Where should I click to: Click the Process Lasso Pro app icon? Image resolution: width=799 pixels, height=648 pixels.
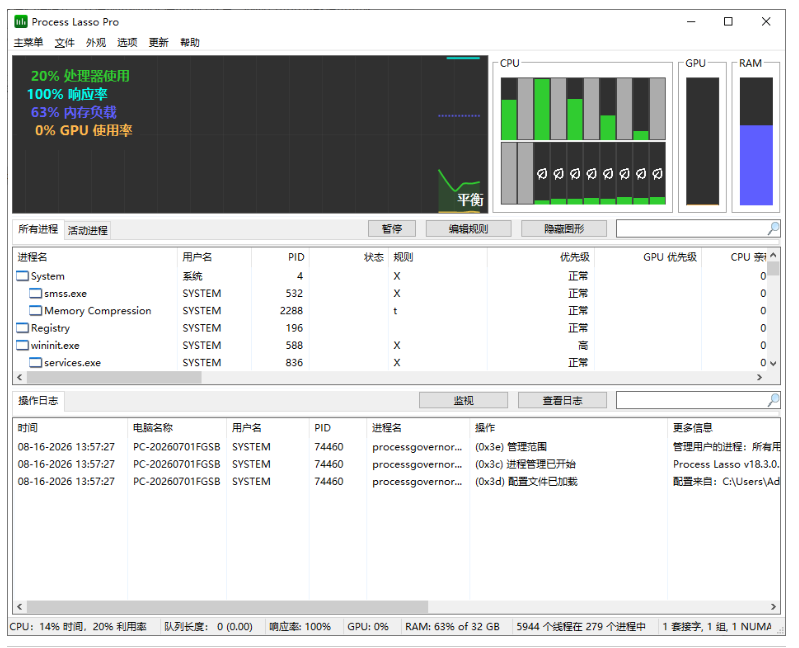coord(21,21)
